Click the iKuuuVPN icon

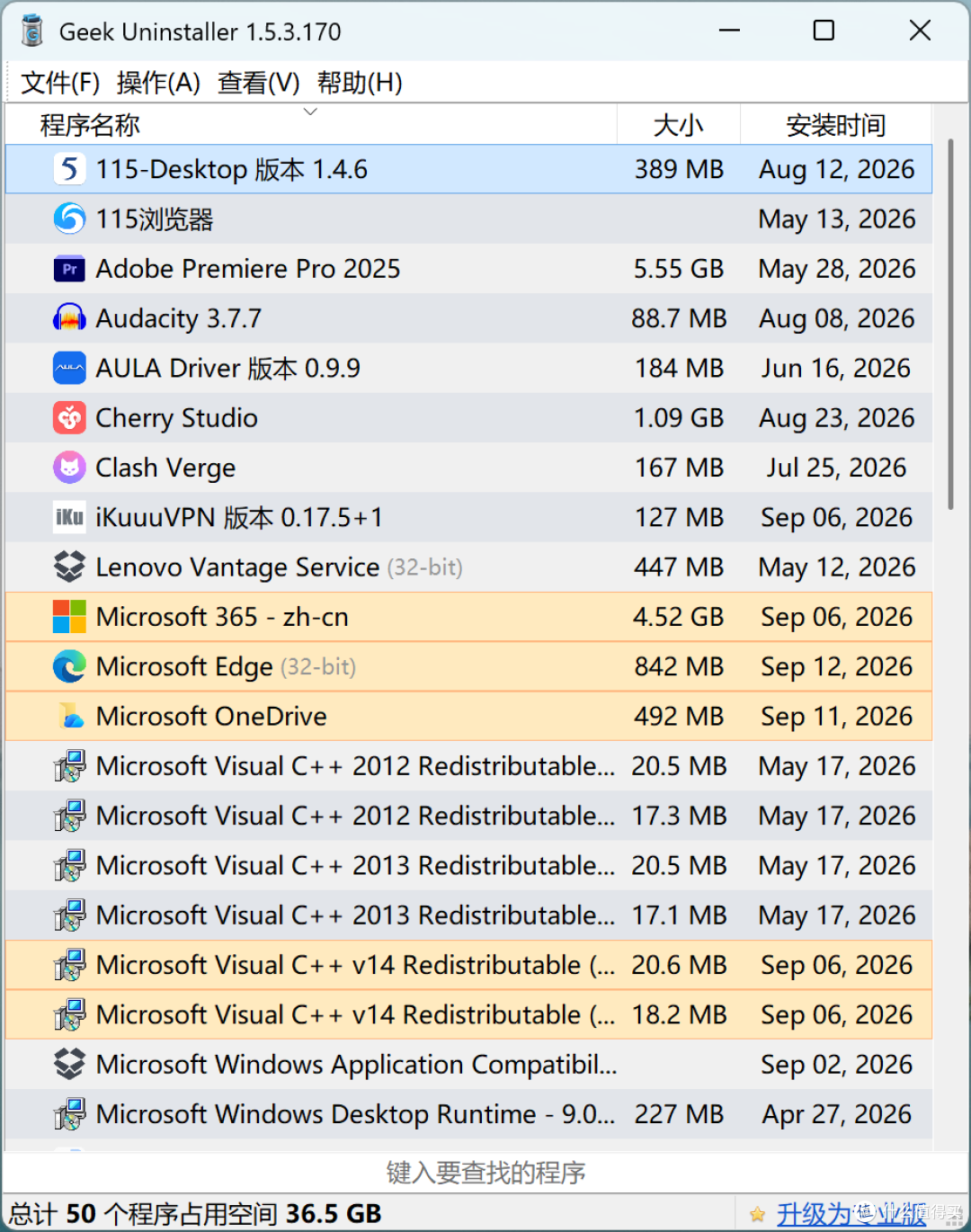point(69,517)
